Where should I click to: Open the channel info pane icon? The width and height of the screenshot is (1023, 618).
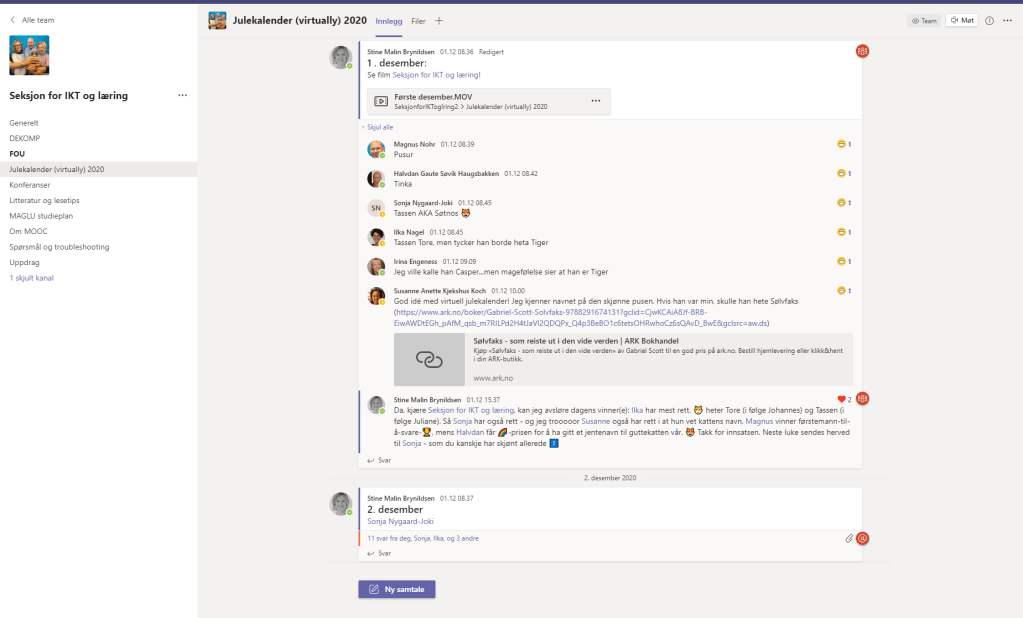[x=989, y=20]
